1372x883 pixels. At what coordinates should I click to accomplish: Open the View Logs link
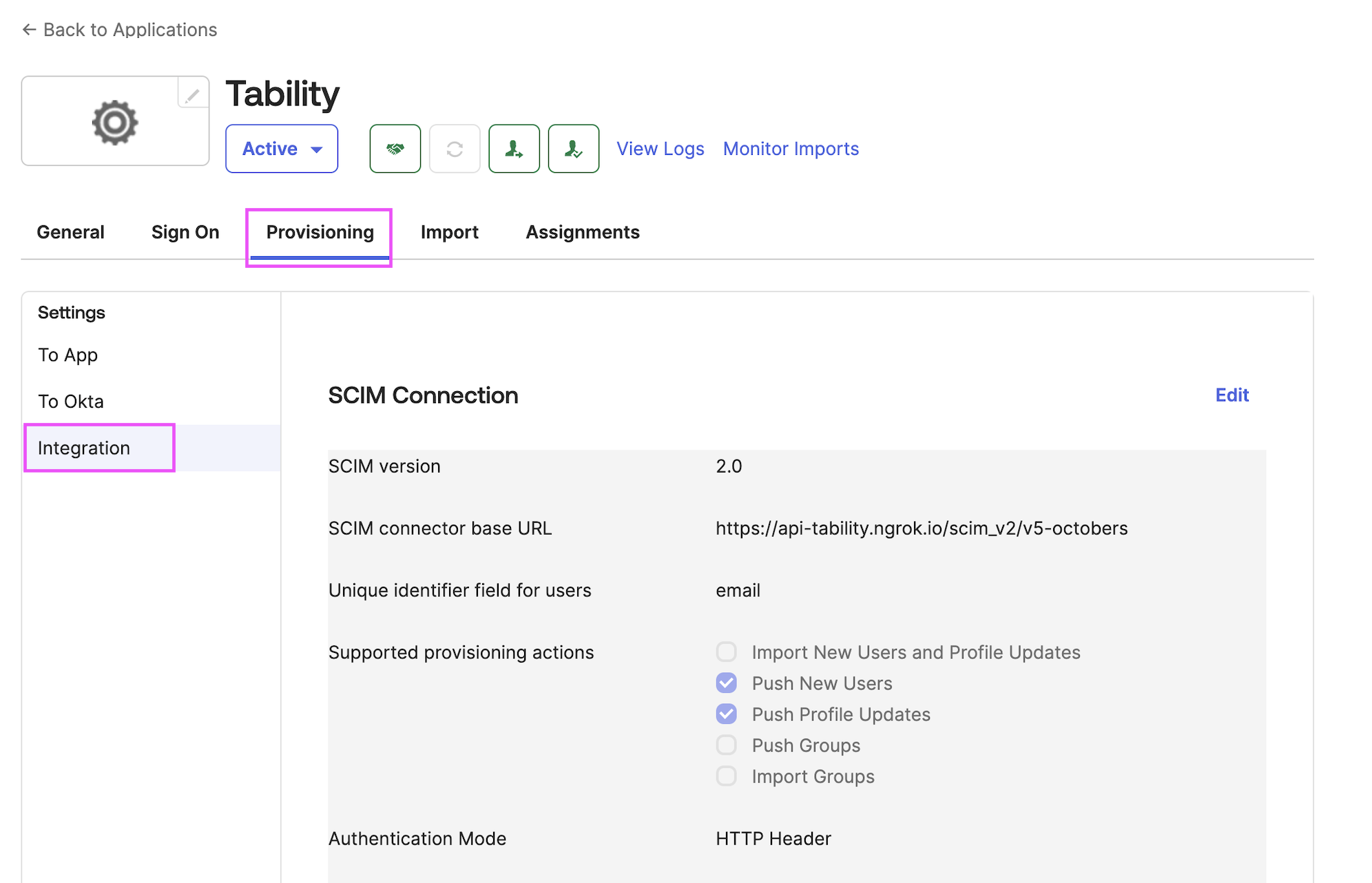click(660, 149)
